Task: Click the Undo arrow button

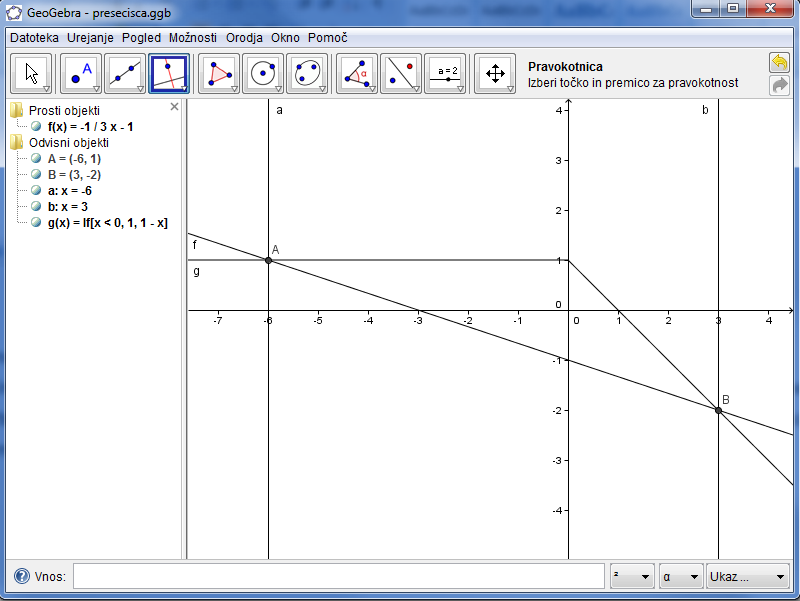Action: point(779,63)
